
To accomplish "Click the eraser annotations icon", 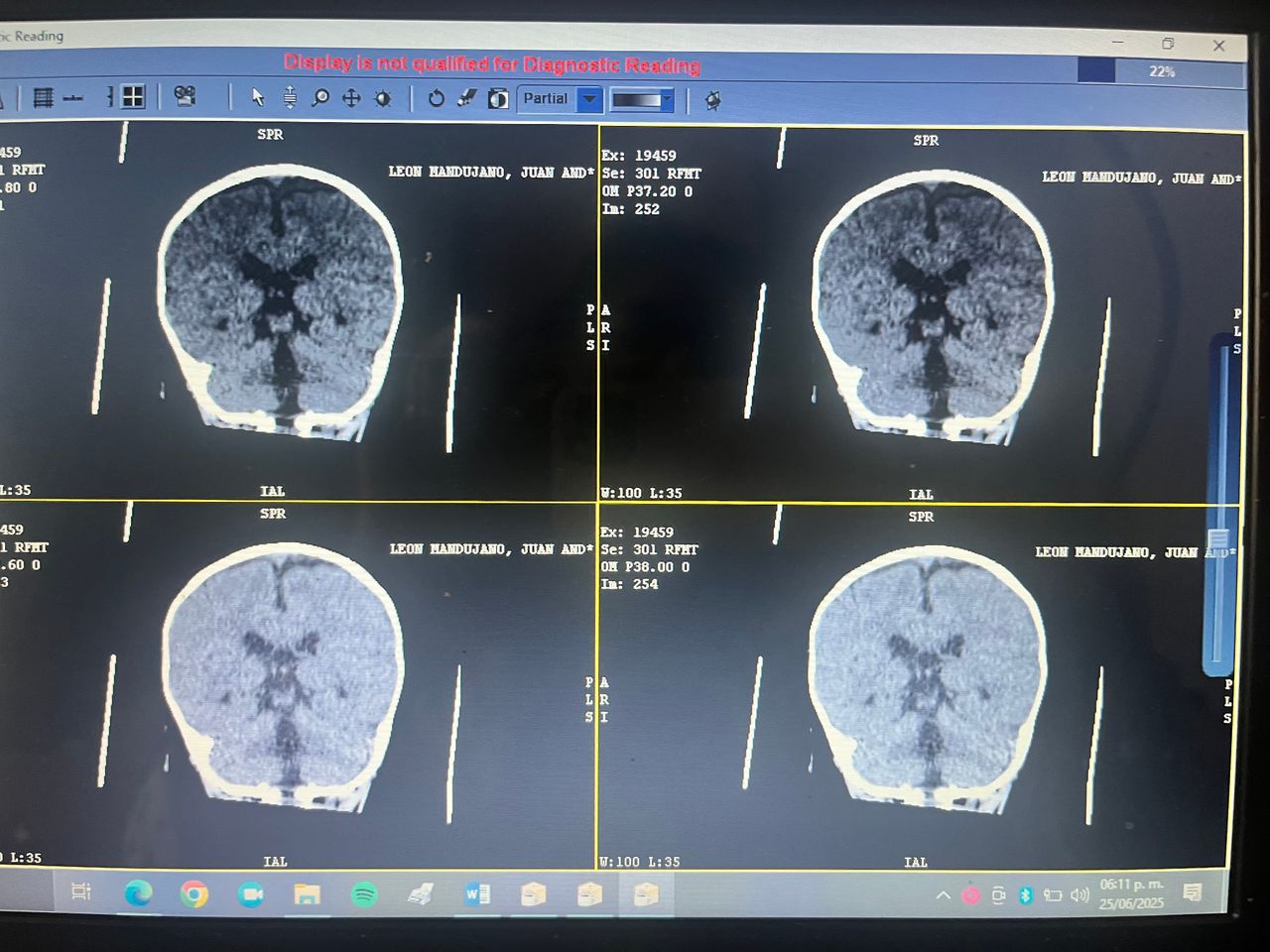I will click(466, 98).
